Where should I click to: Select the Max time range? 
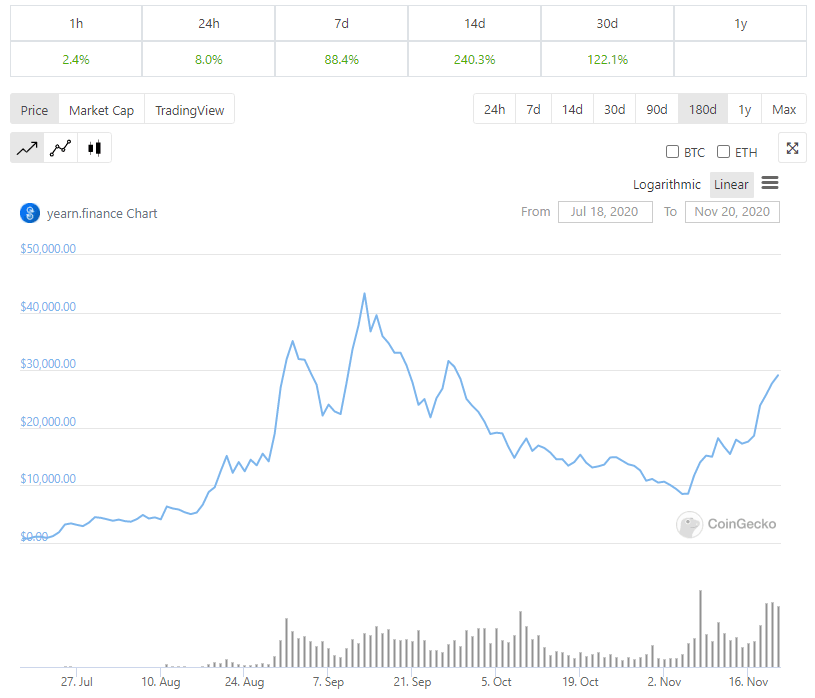[x=783, y=109]
